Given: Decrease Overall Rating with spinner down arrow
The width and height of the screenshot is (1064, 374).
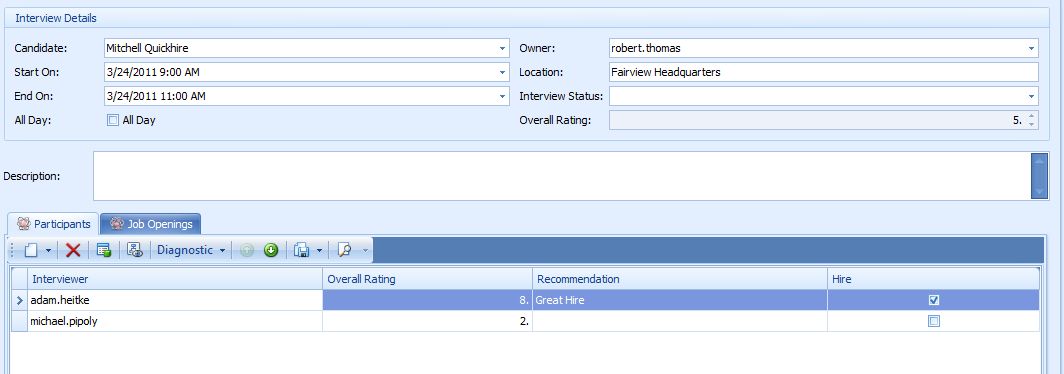Looking at the screenshot, I should (1031, 125).
